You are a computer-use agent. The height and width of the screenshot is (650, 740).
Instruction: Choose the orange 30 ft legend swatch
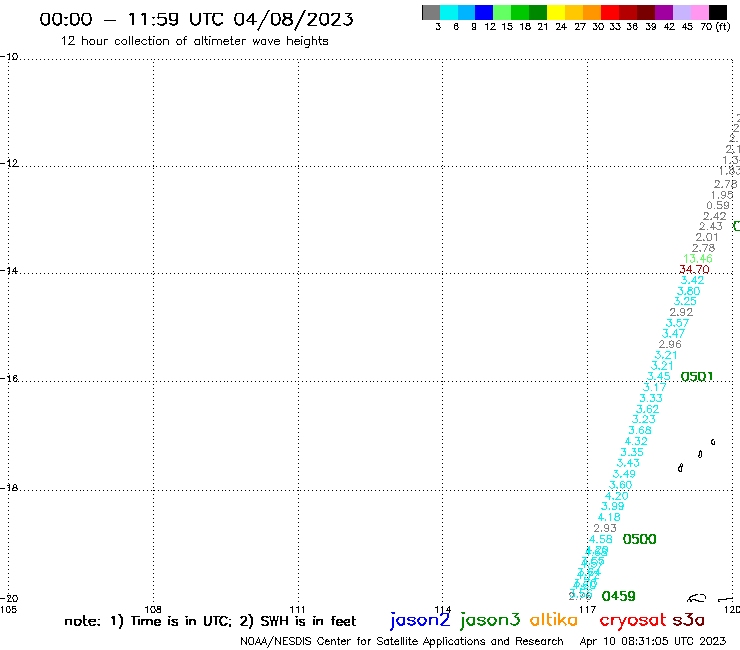pos(592,12)
